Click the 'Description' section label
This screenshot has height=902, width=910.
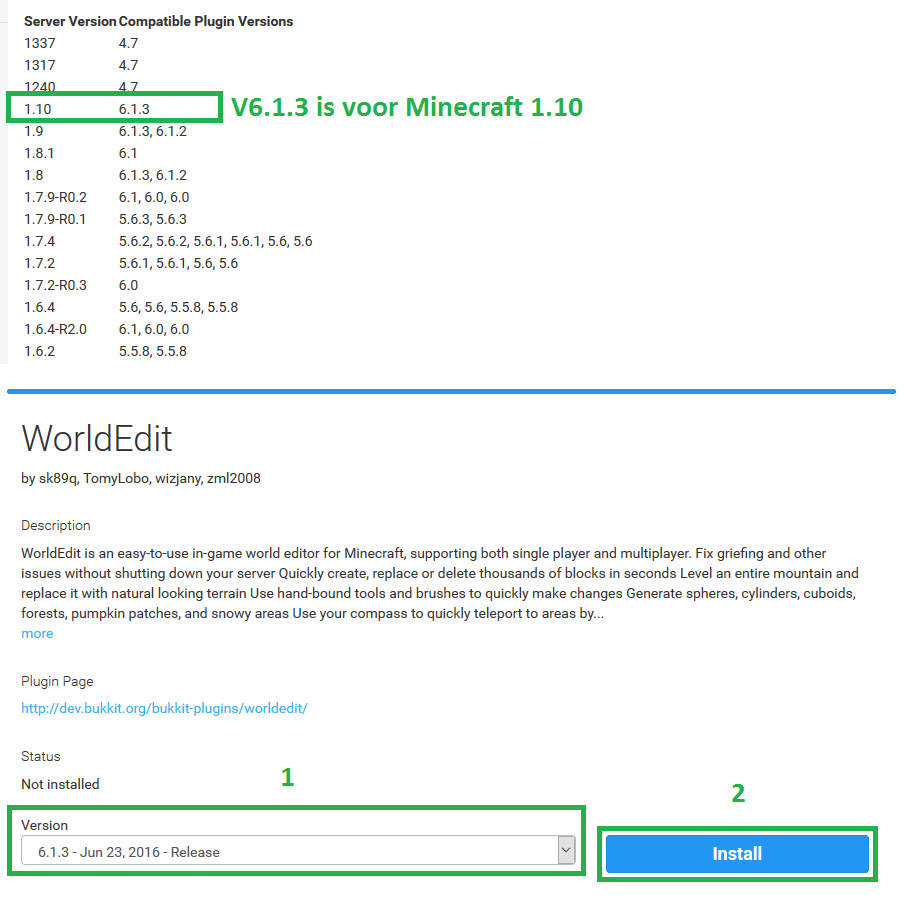click(x=56, y=525)
